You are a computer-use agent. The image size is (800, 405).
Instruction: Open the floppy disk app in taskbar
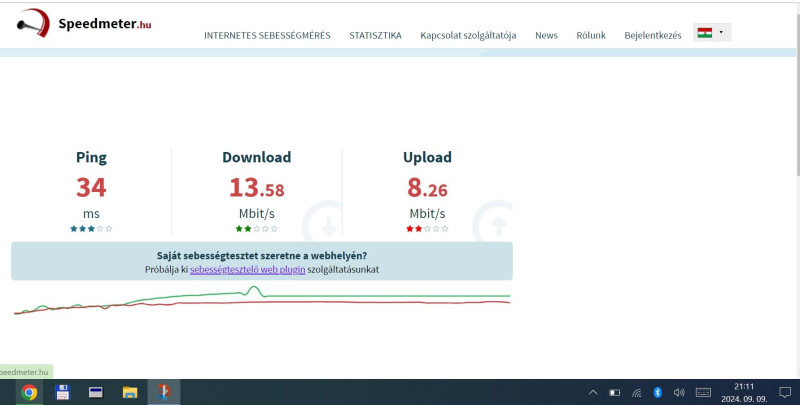point(63,392)
